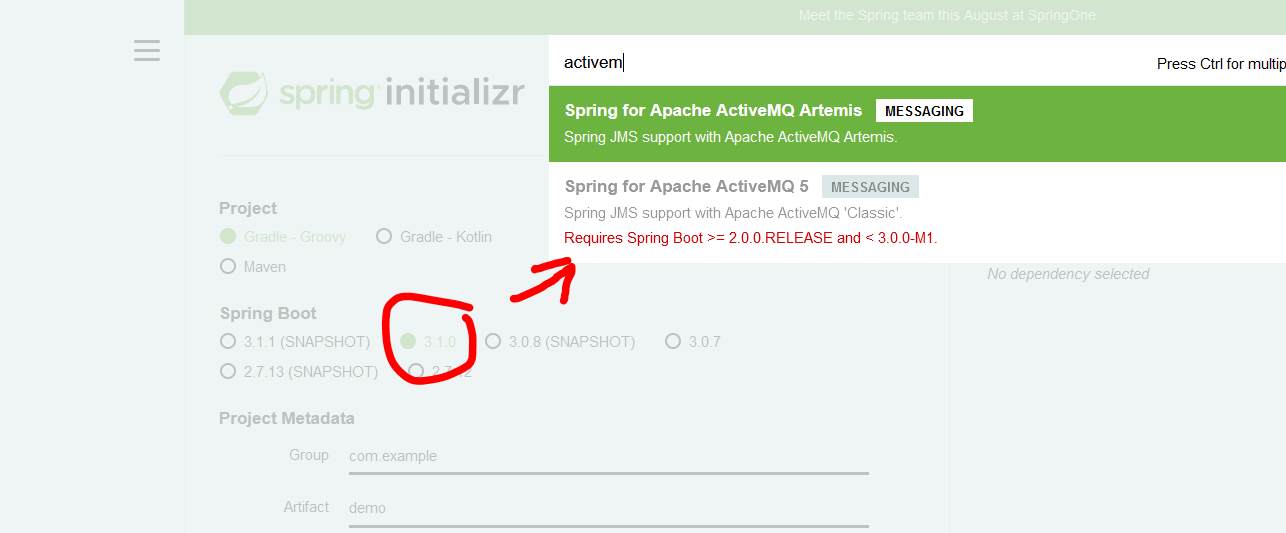1286x533 pixels.
Task: Click the Spring Initializr logo
Action: [372, 93]
